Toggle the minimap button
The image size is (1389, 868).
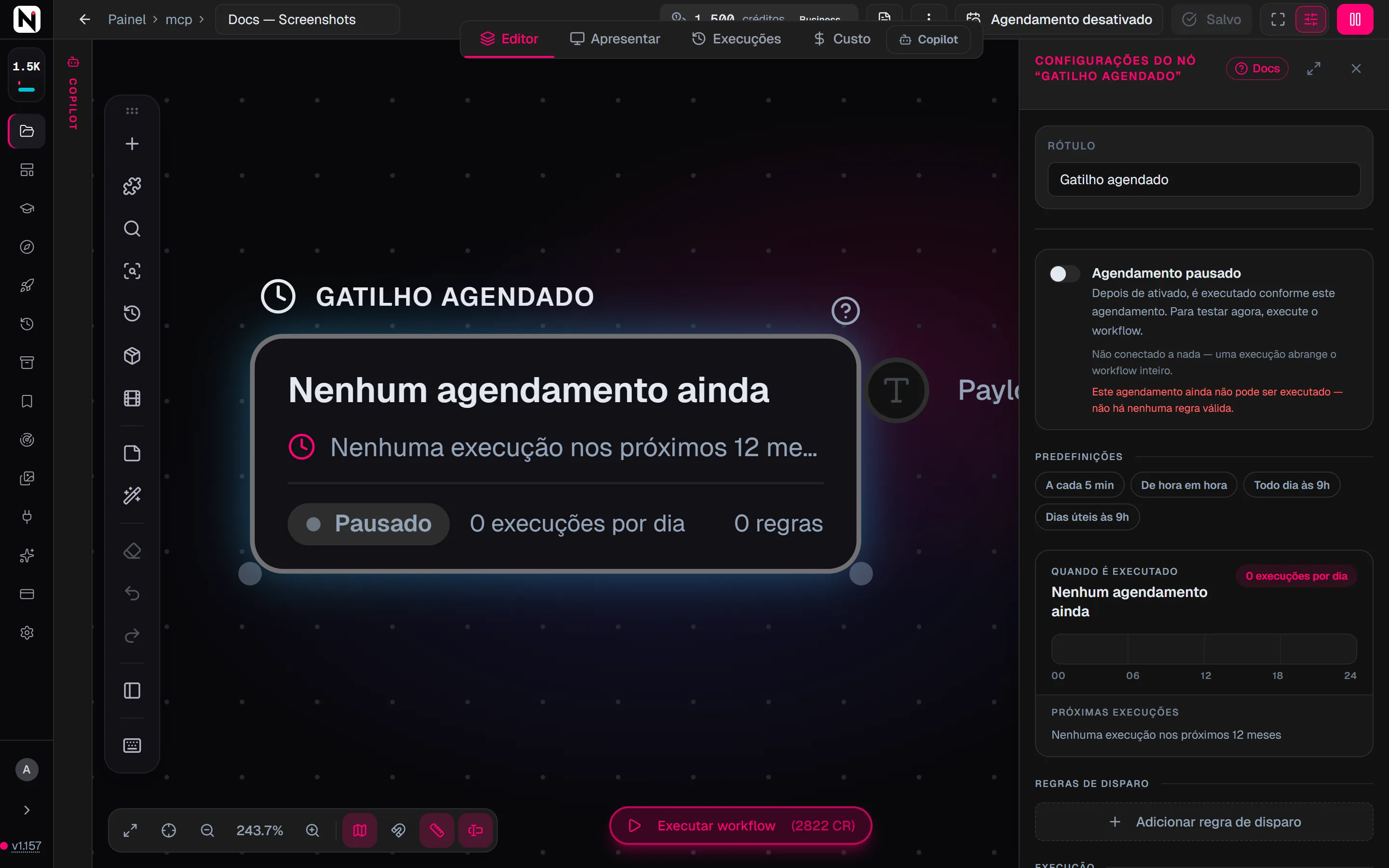point(360,830)
